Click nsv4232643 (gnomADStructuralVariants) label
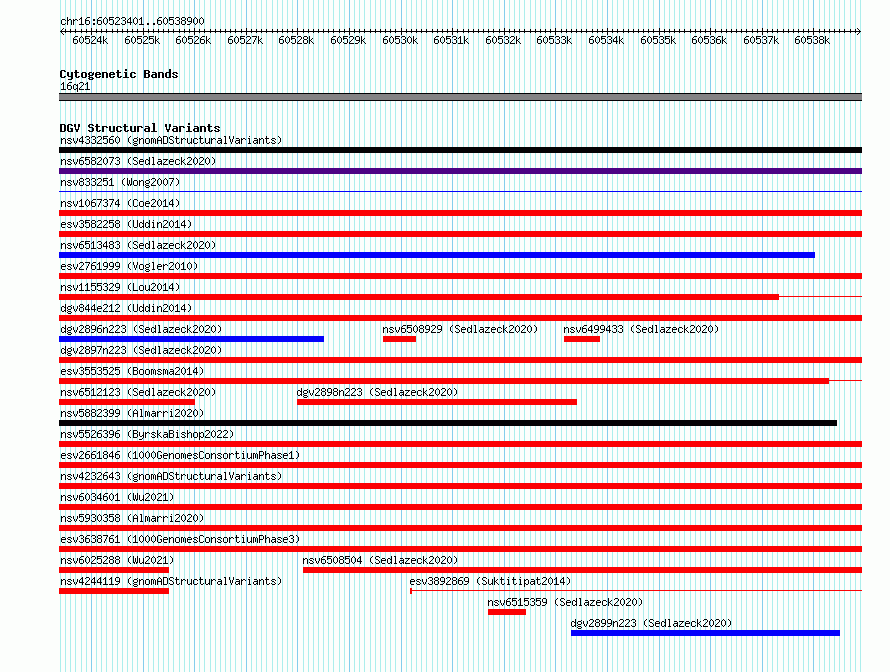Image resolution: width=890 pixels, height=672 pixels. click(x=171, y=476)
